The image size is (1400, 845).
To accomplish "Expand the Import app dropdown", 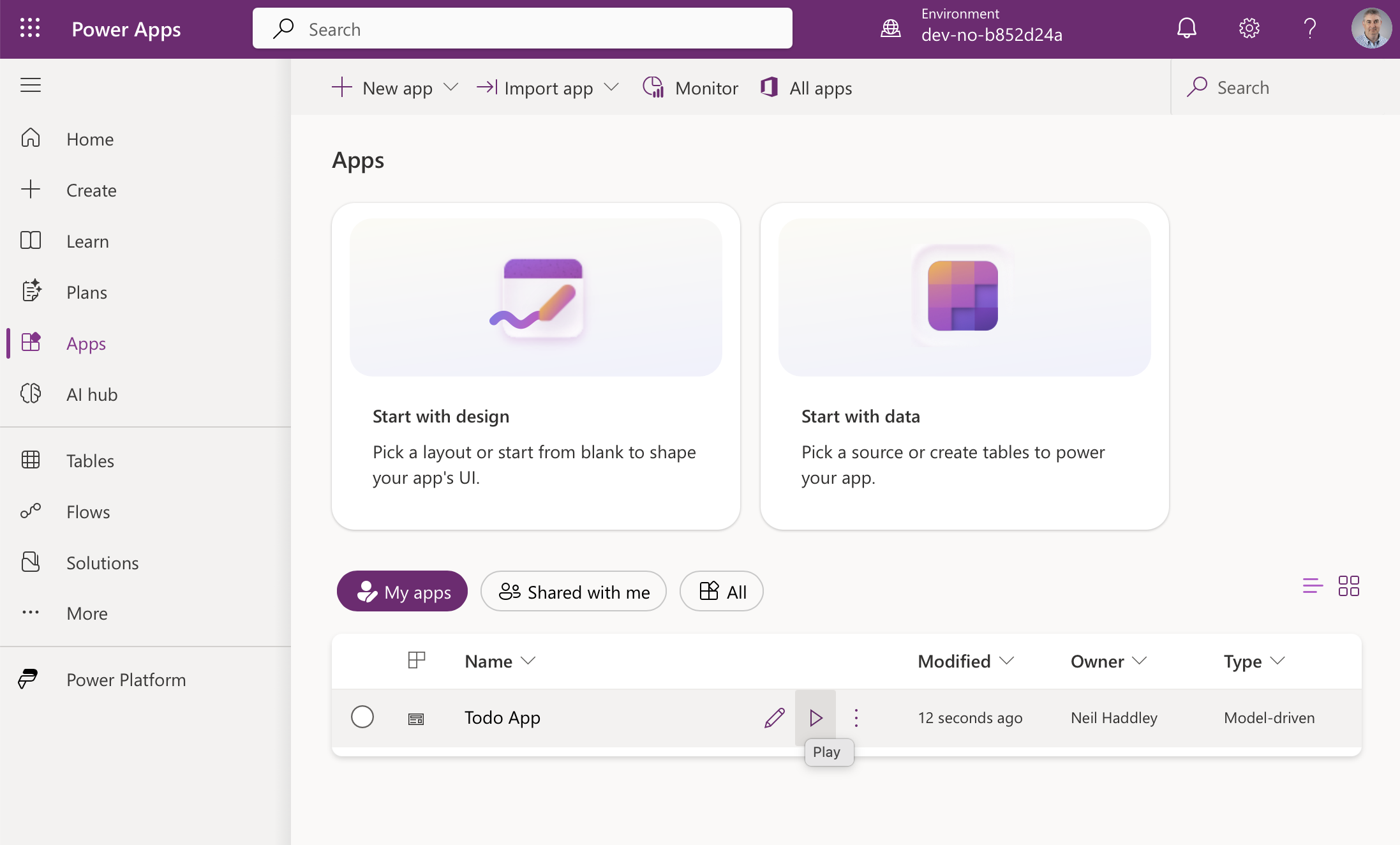I will (x=611, y=87).
